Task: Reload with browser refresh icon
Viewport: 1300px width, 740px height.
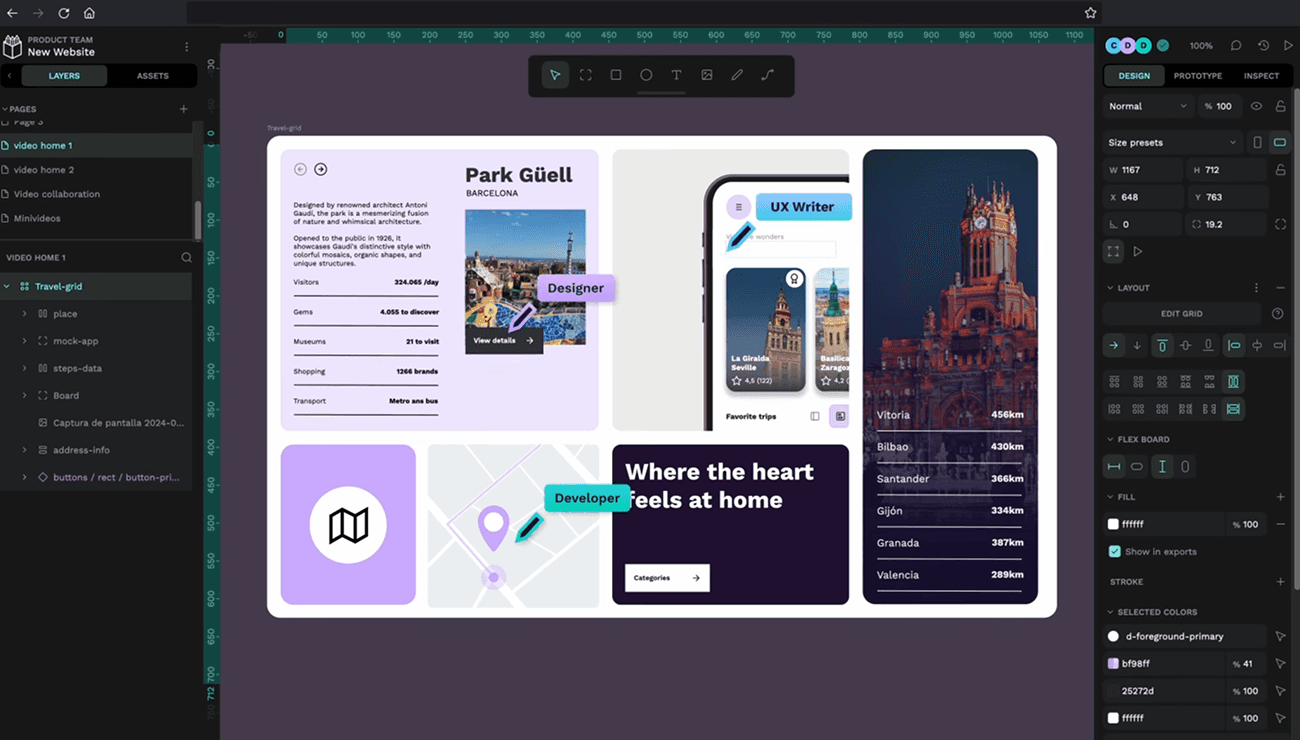Action: pos(64,13)
